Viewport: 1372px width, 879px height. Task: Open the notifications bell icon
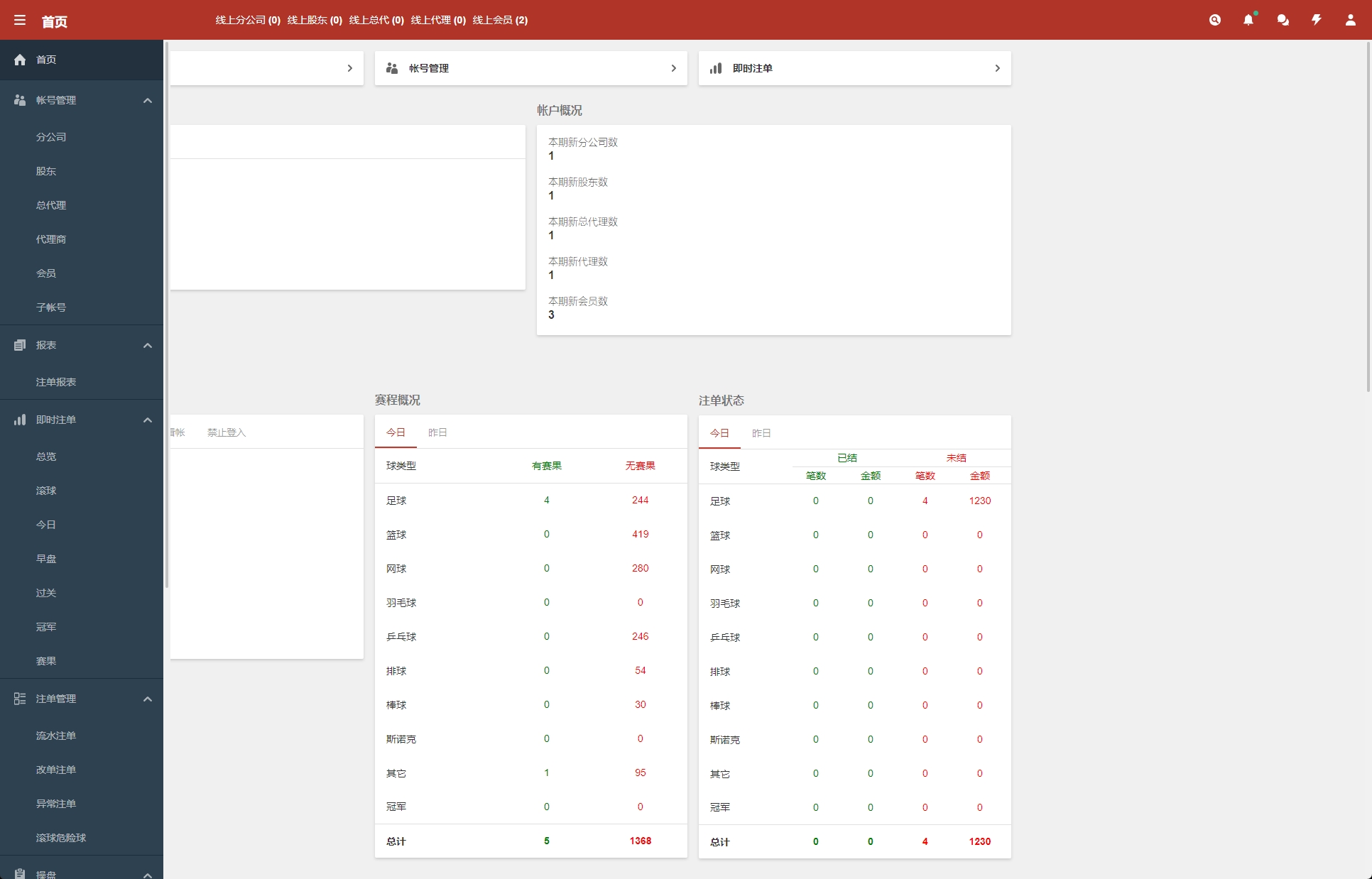click(x=1248, y=20)
